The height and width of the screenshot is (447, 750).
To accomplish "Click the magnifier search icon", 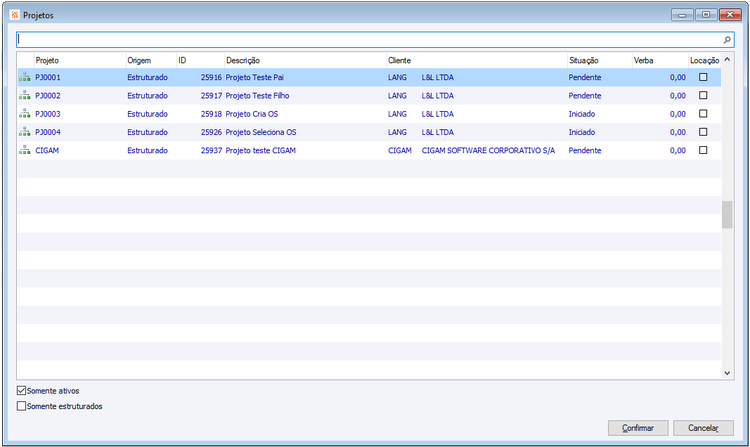I will pyautogui.click(x=727, y=40).
